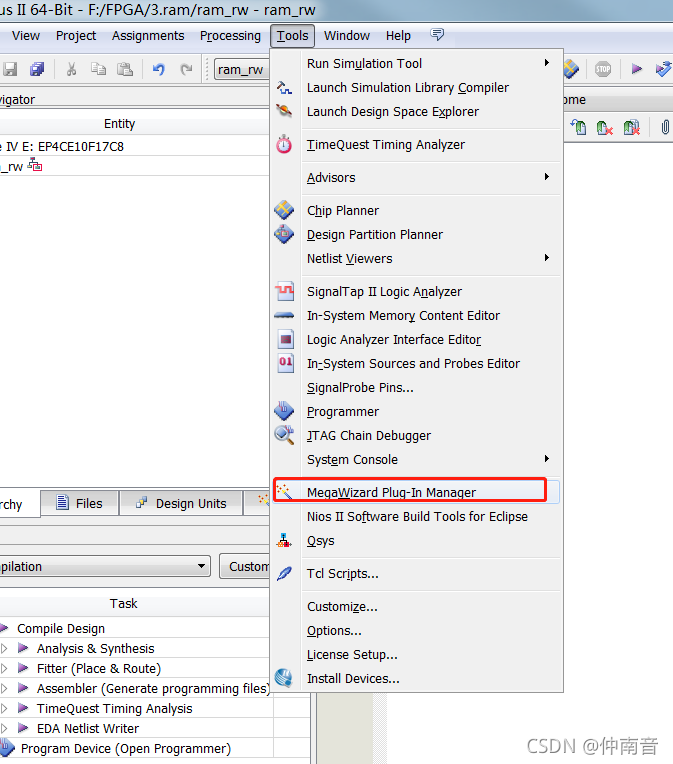Open Tcl Scripts... menu entry
Image resolution: width=673 pixels, height=764 pixels.
(x=343, y=574)
